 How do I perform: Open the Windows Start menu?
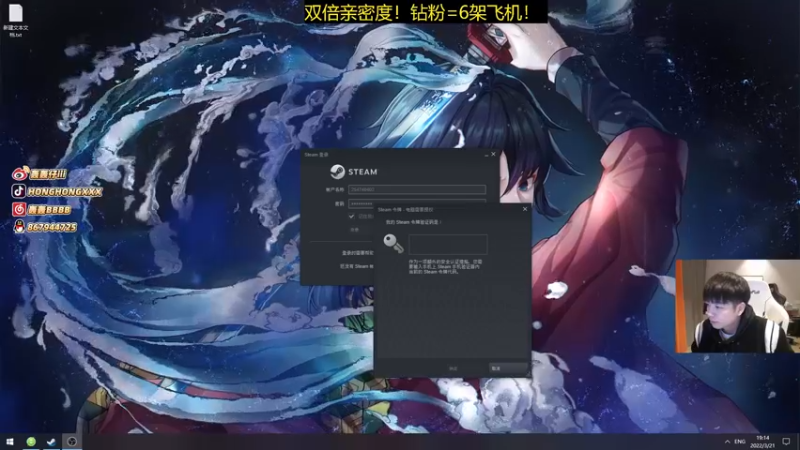tap(10, 442)
